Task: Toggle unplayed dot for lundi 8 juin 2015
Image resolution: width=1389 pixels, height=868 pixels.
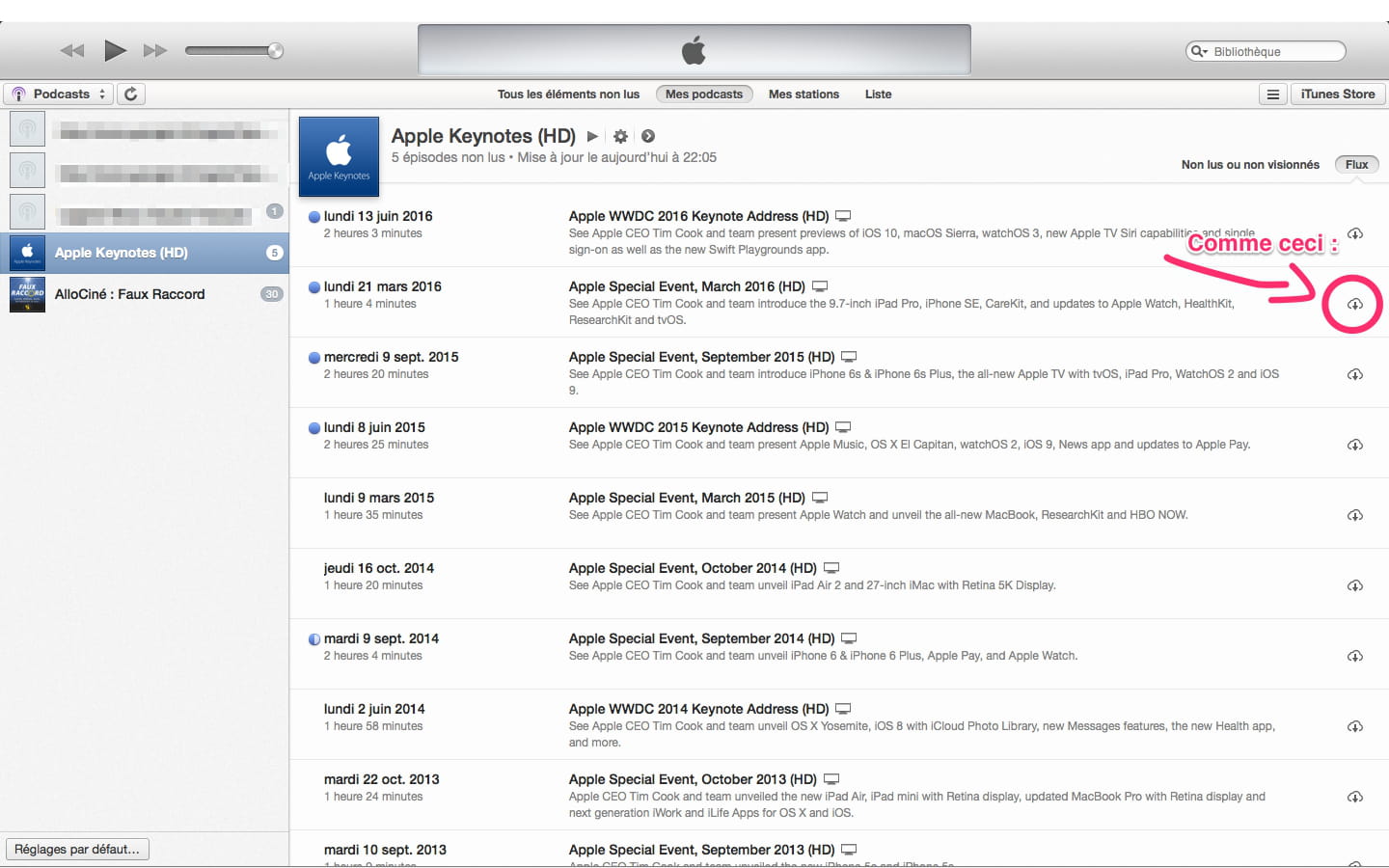Action: 314,428
